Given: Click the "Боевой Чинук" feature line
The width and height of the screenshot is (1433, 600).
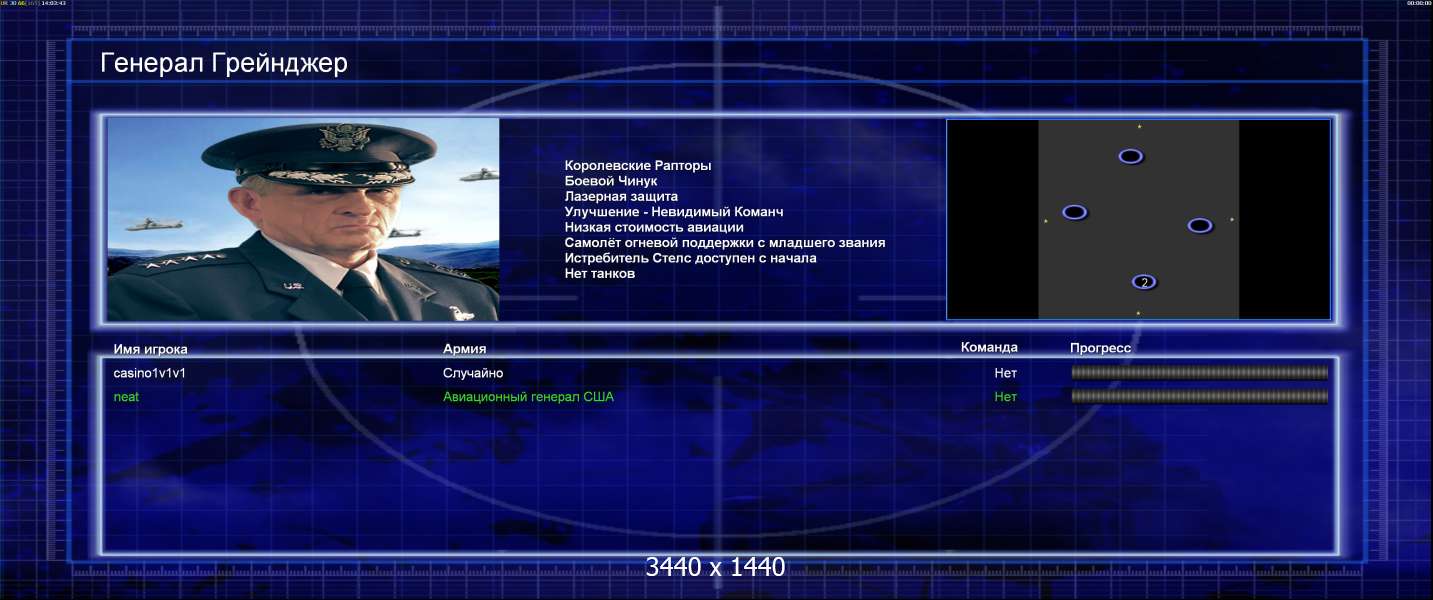Looking at the screenshot, I should (611, 181).
